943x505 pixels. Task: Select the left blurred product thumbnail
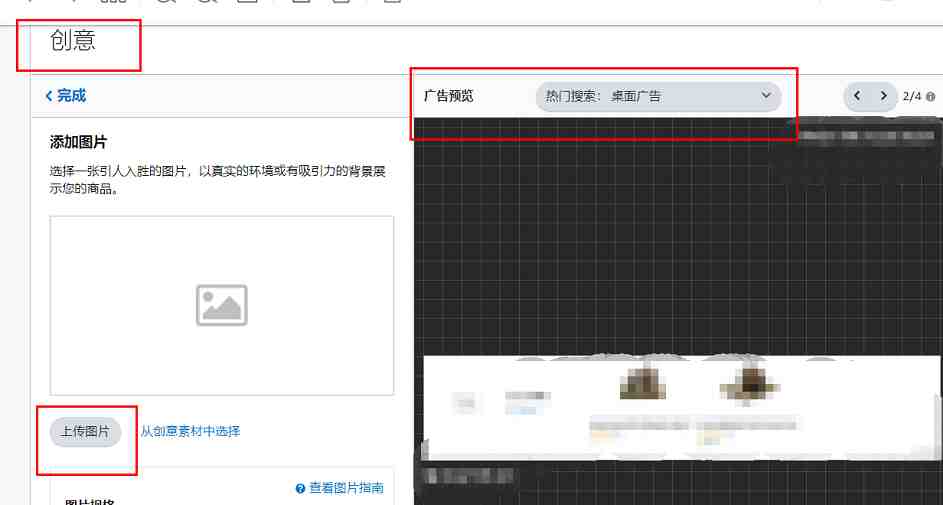click(642, 382)
